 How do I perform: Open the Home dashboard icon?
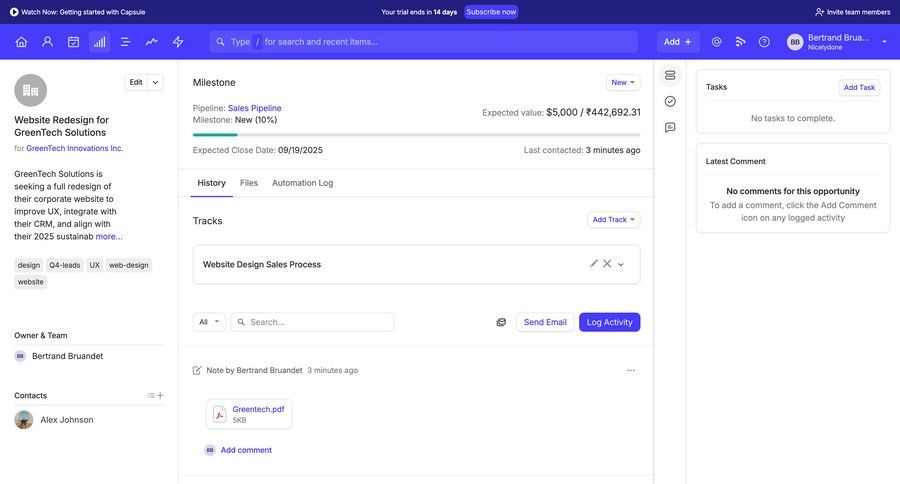pos(21,42)
